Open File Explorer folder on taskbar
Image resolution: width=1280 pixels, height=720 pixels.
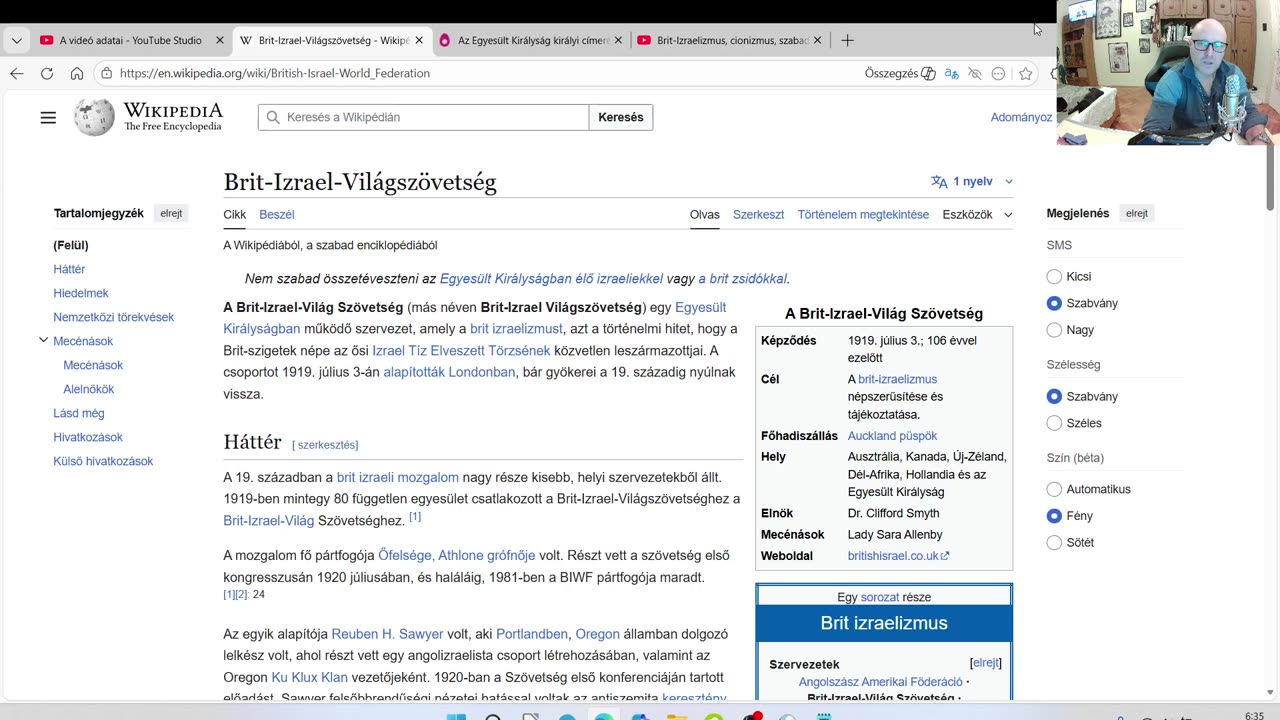pos(677,716)
